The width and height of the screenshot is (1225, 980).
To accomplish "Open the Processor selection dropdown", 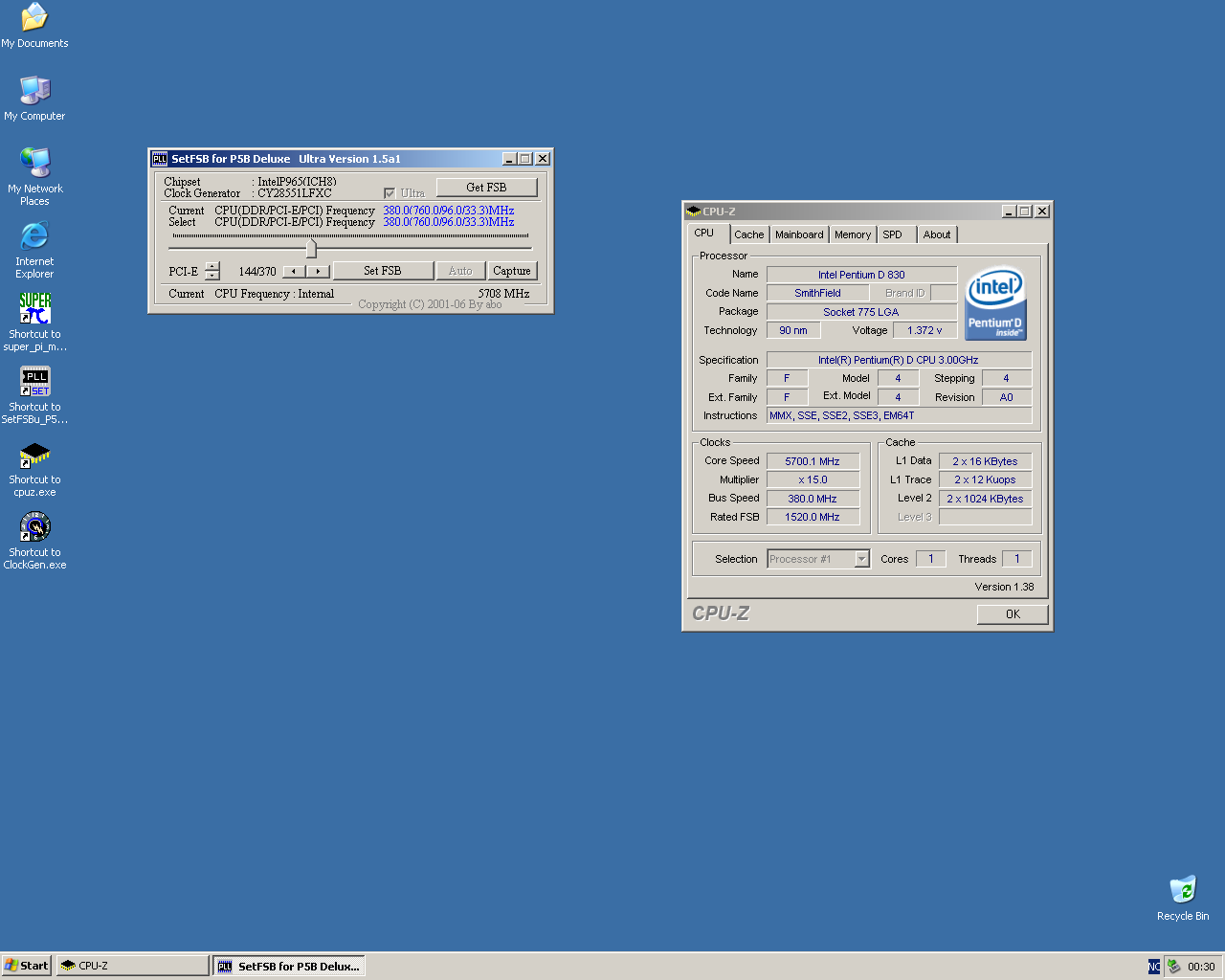I will tap(861, 559).
